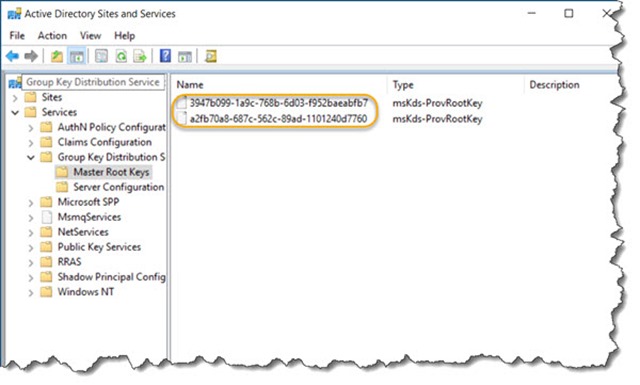Select NetServices tree item
640x385 pixels.
coord(83,232)
